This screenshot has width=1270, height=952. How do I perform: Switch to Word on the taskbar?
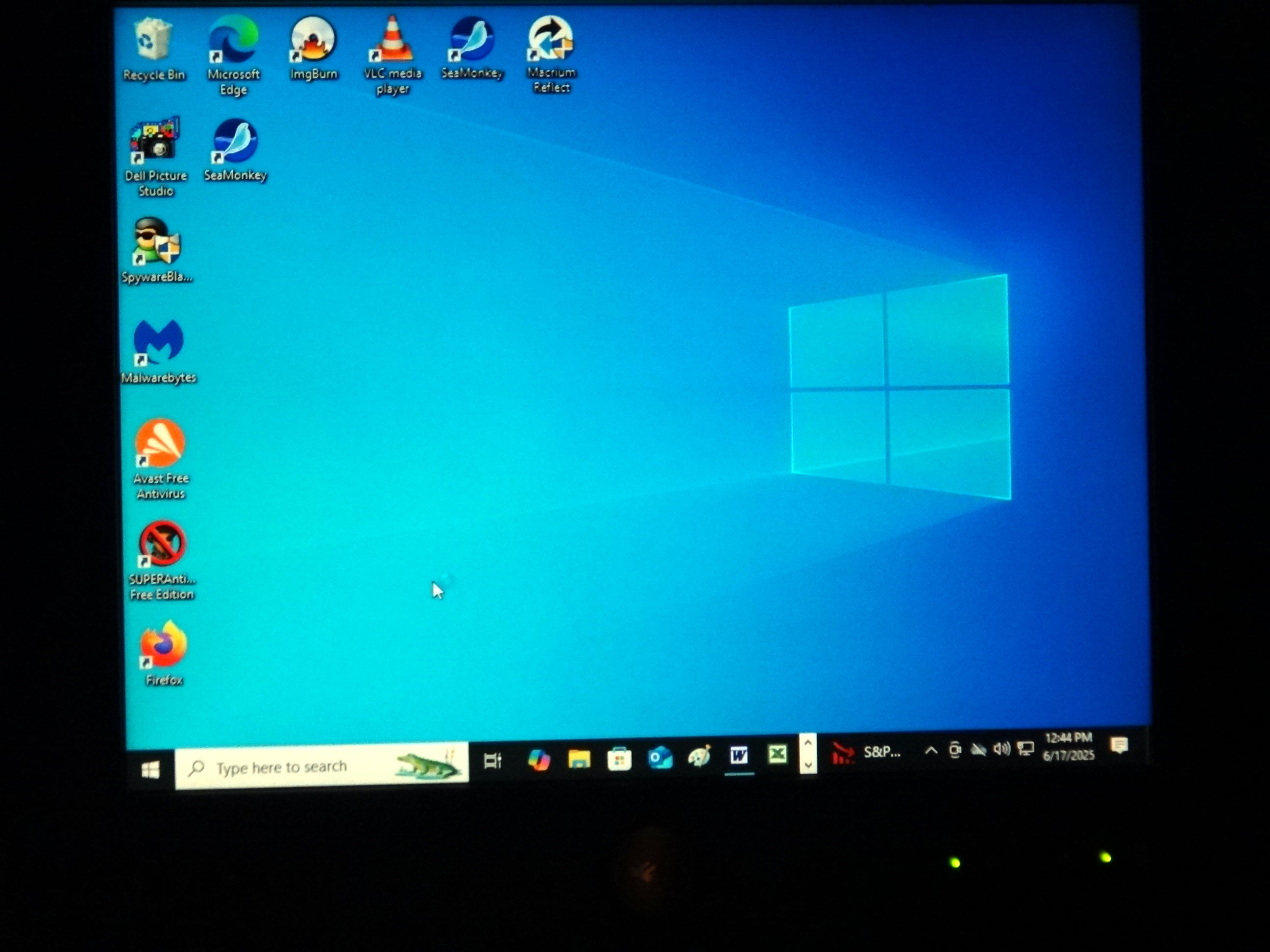tap(739, 756)
